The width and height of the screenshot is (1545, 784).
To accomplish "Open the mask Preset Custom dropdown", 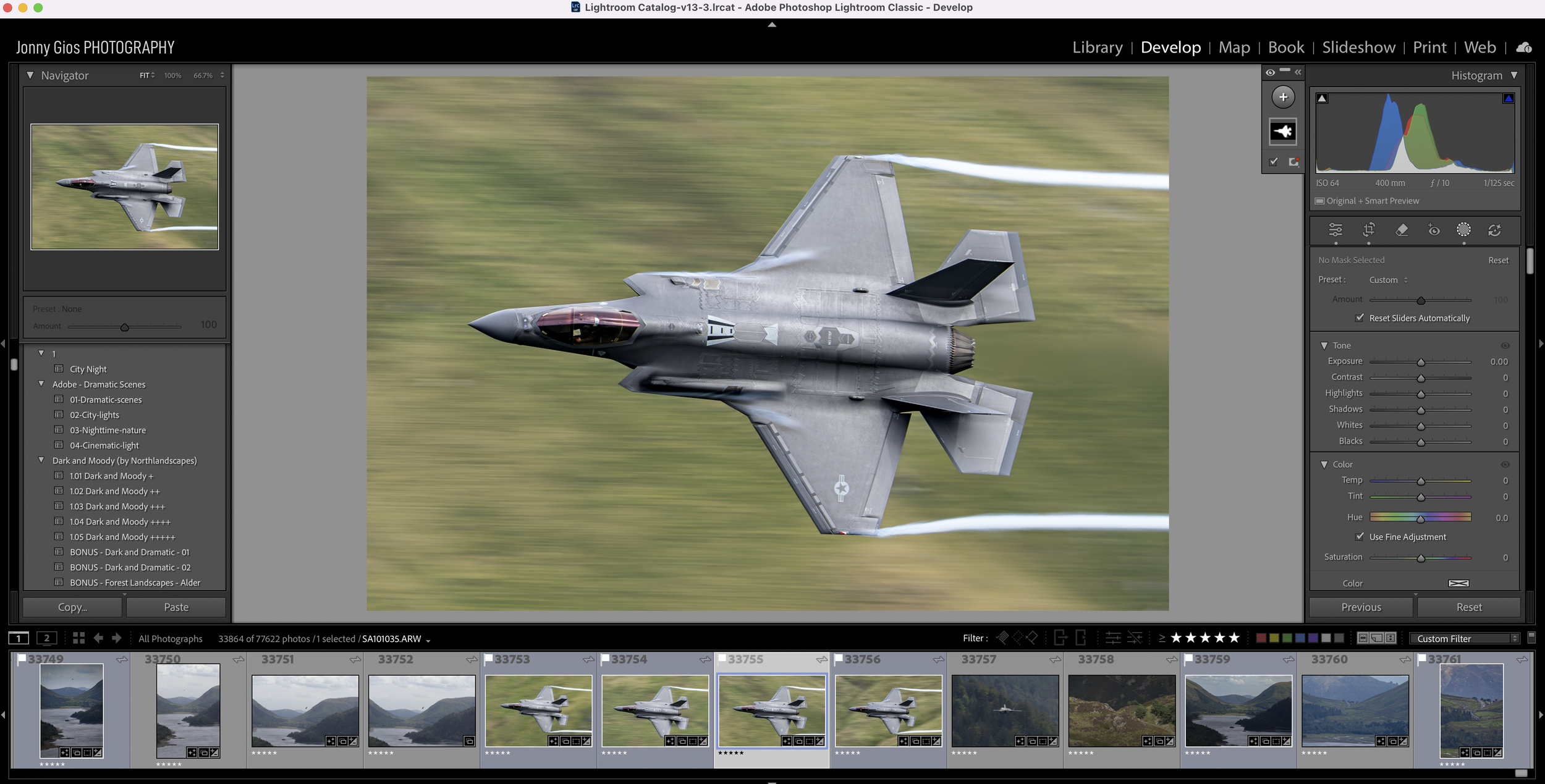I will click(1388, 280).
